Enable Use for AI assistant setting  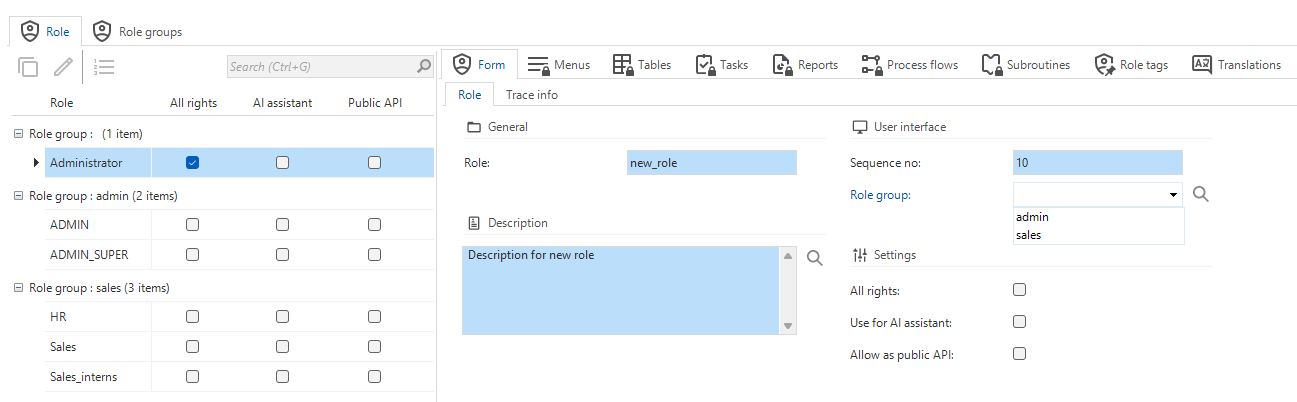pos(1019,322)
